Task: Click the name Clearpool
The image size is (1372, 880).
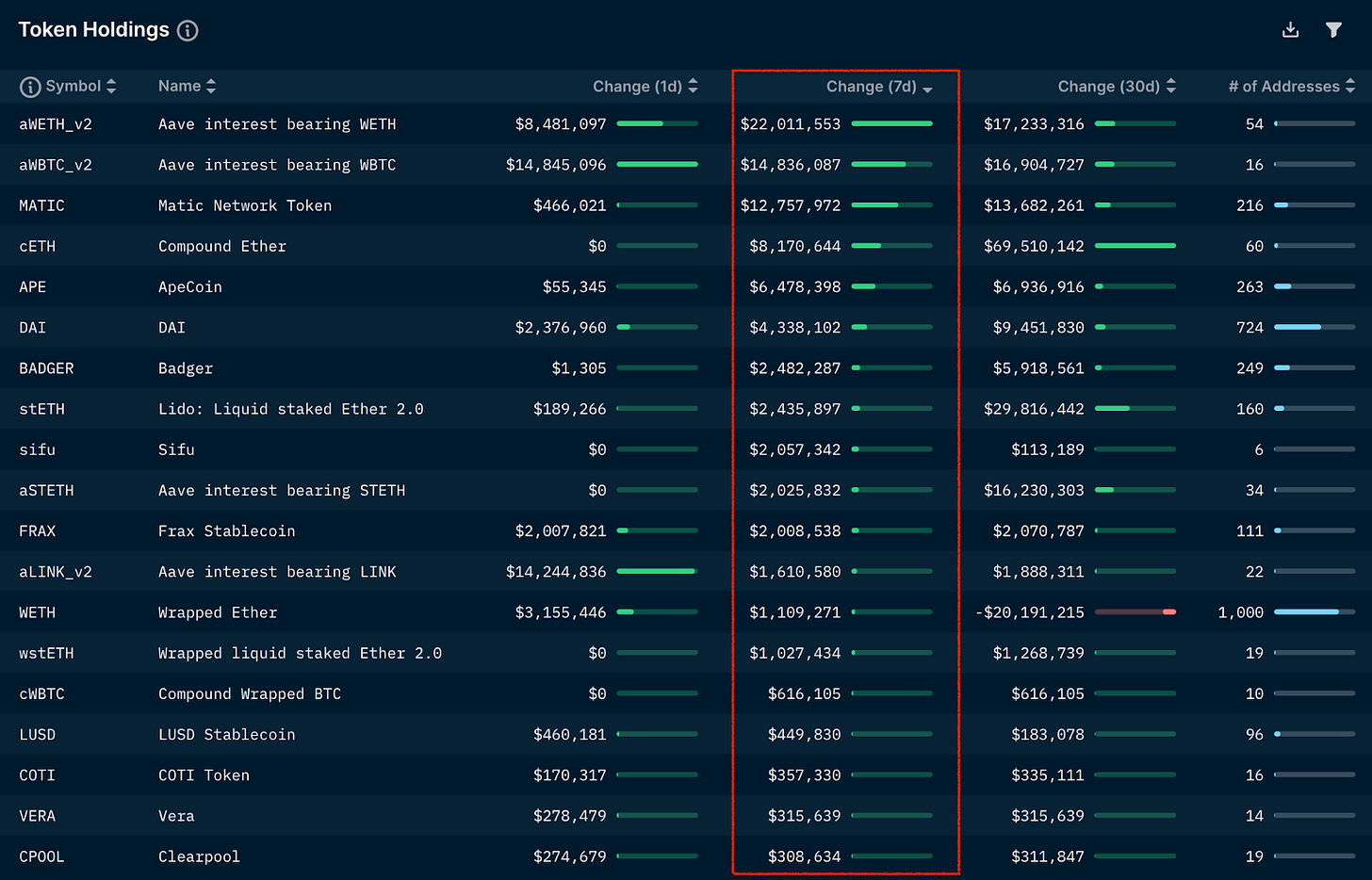Action: tap(199, 856)
